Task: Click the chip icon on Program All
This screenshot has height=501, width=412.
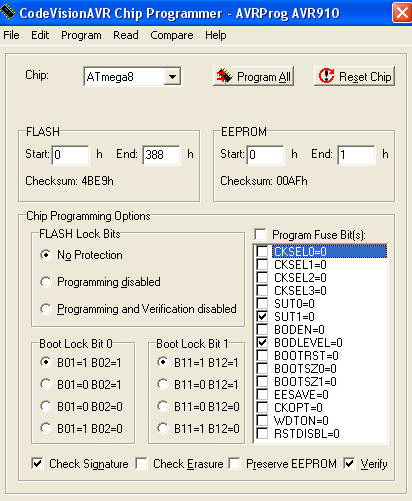Action: [224, 76]
